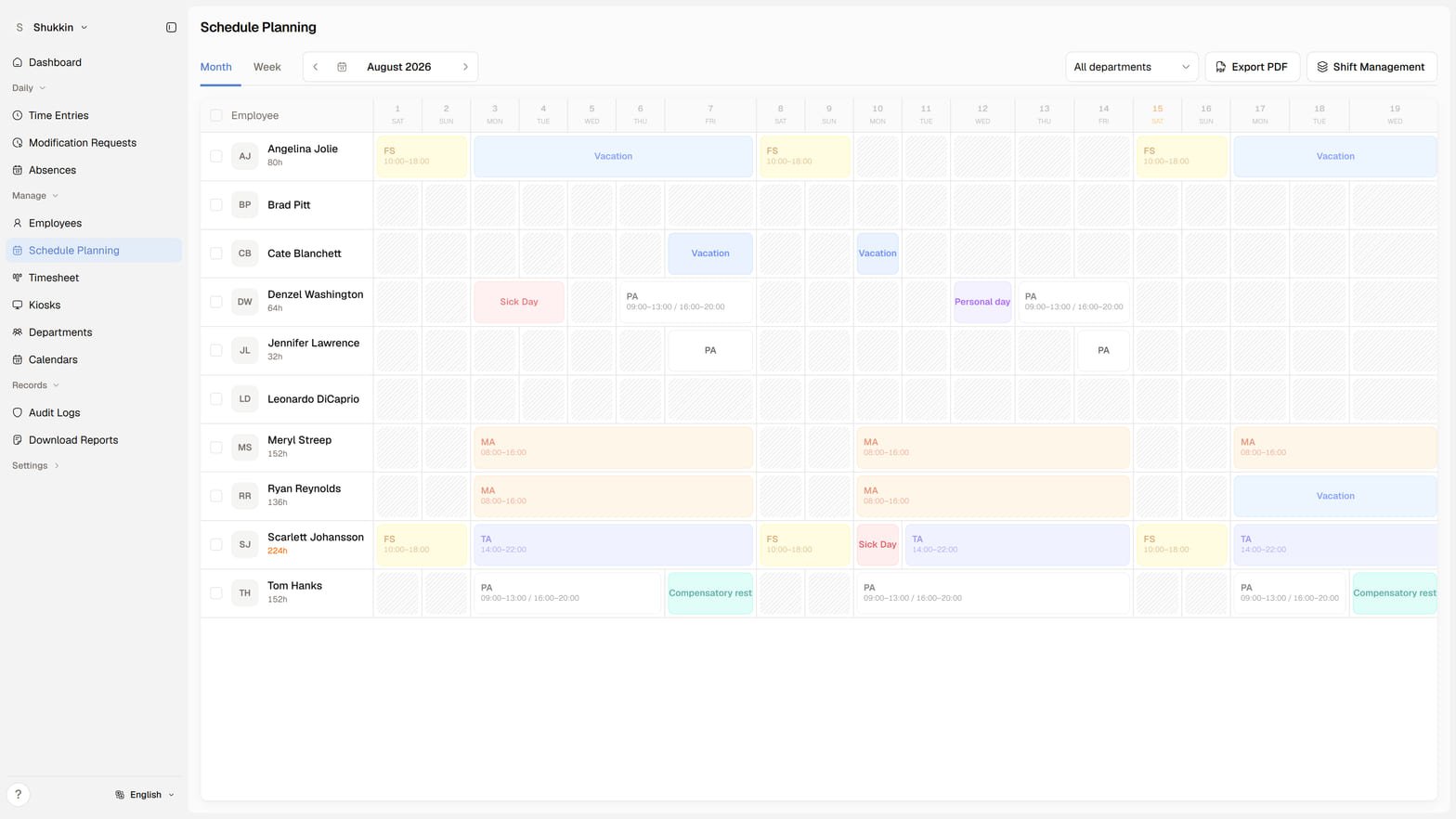Screen dimensions: 1456x819
Task: Click the Time Entries clock icon
Action: coord(18,115)
